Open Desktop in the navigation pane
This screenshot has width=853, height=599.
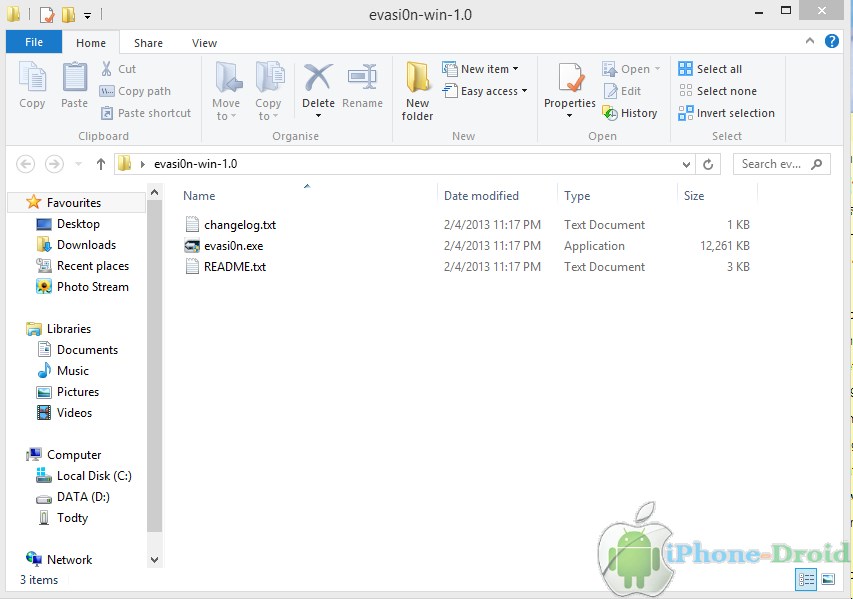pyautogui.click(x=78, y=224)
